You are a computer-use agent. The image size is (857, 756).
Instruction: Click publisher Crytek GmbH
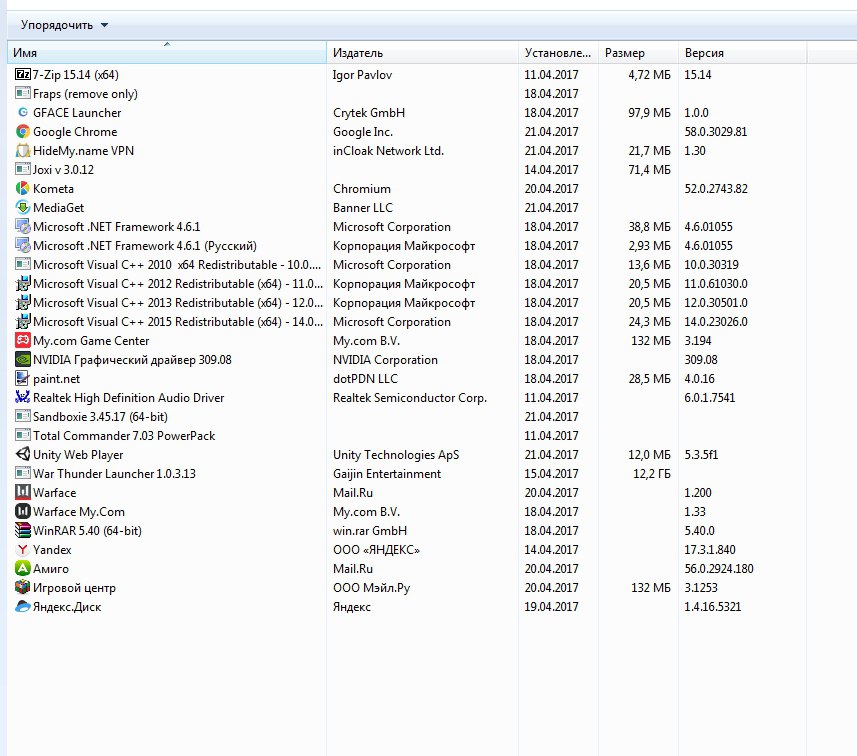tap(369, 113)
